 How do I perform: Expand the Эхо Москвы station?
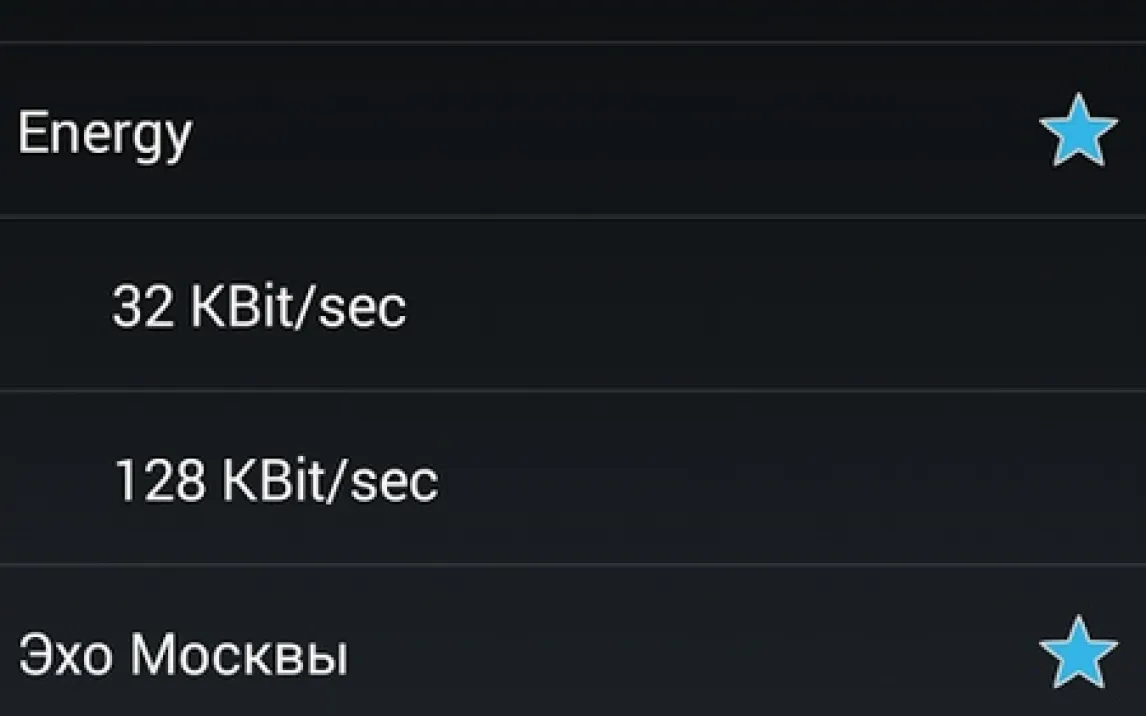(x=183, y=656)
